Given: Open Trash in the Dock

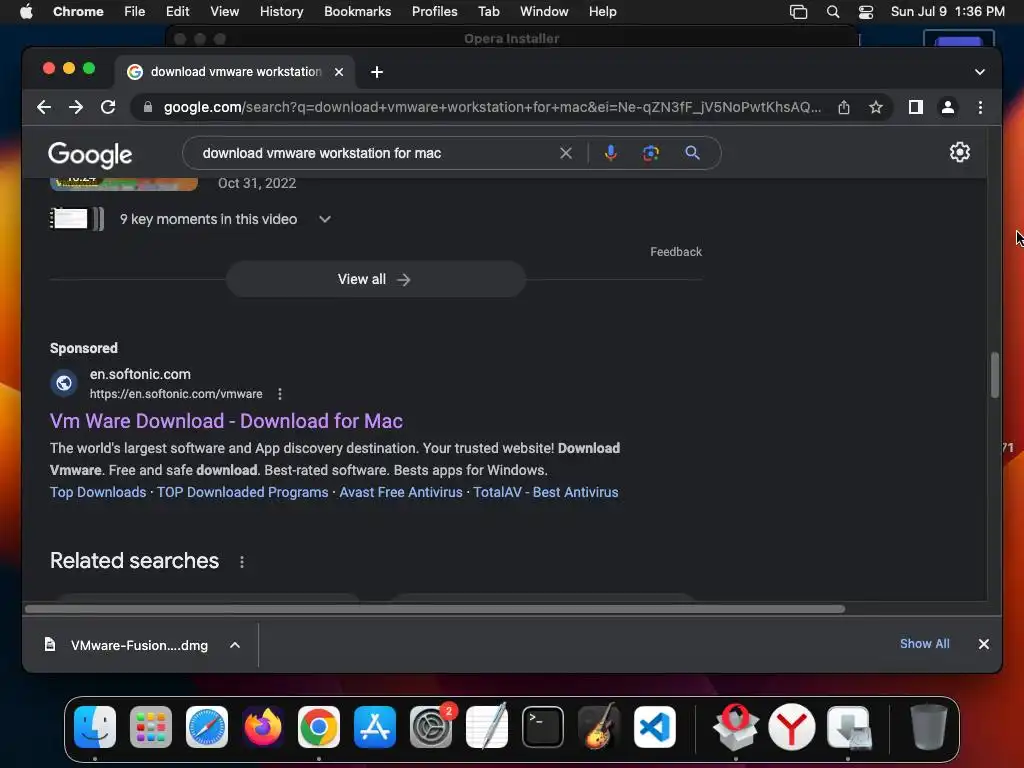Looking at the screenshot, I should (928, 727).
